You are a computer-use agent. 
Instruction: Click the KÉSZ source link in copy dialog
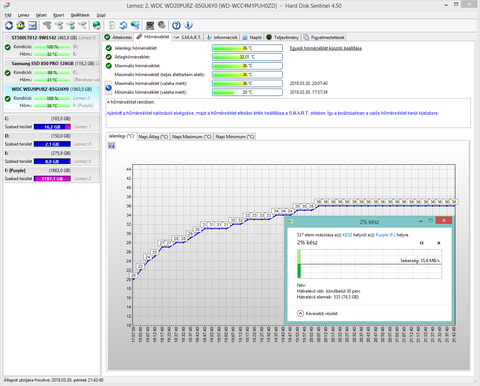click(x=347, y=235)
